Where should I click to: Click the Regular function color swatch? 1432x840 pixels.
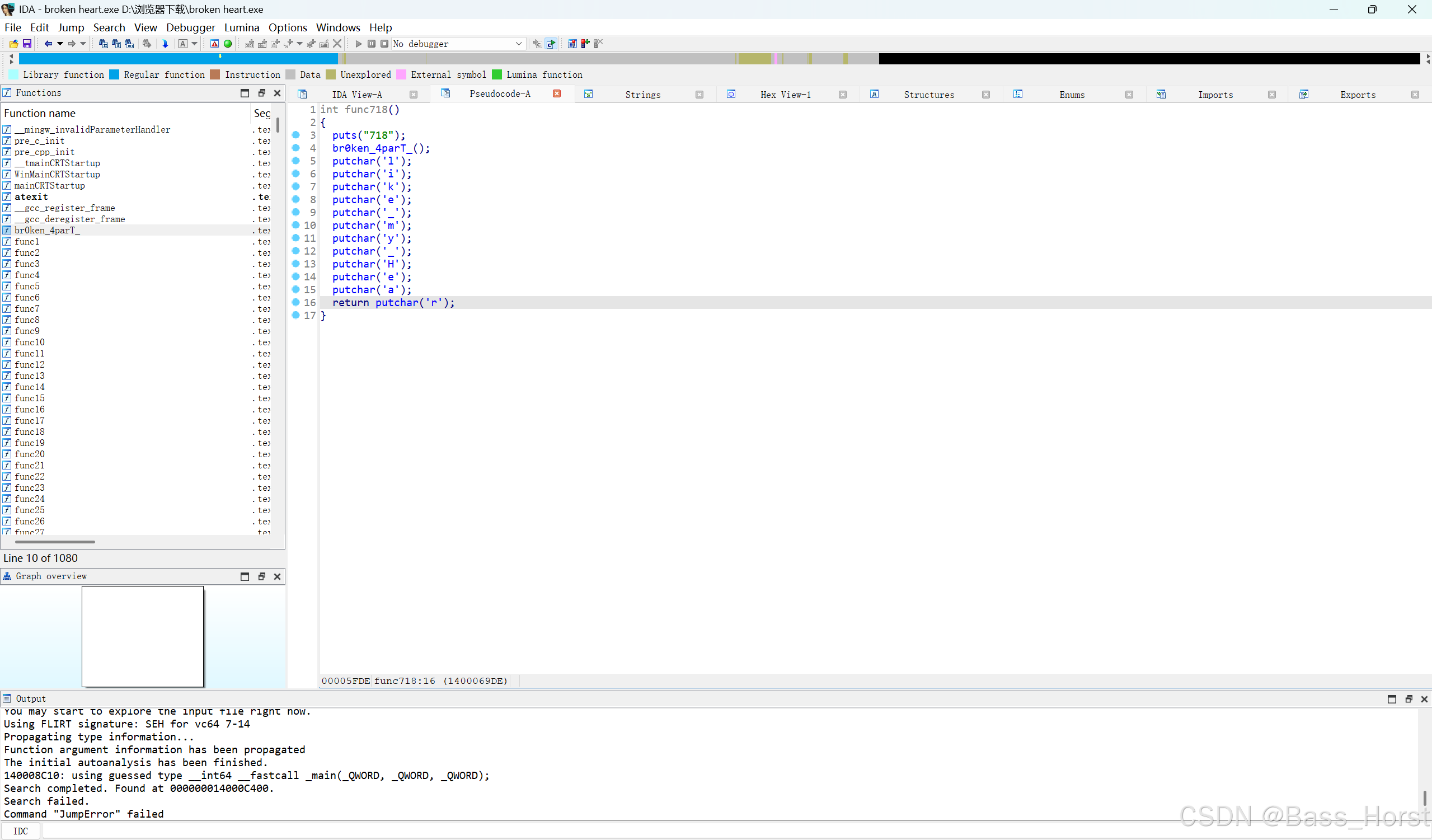coord(114,74)
